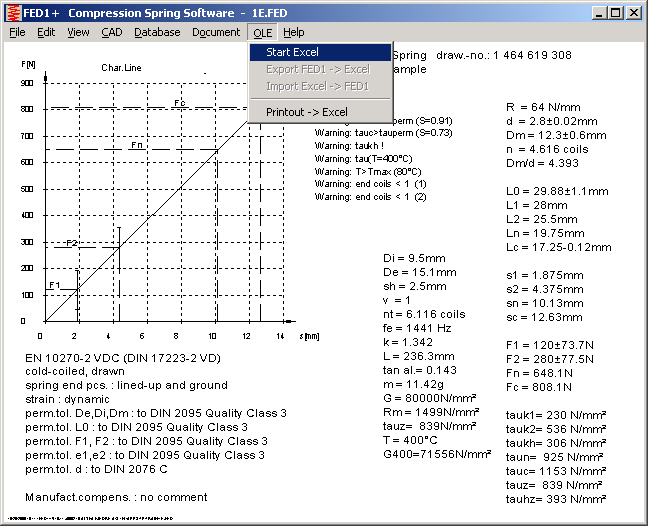This screenshot has width=648, height=526.
Task: Click the 'Warning: T>Tmax (80°C)' line
Action: tap(368, 171)
